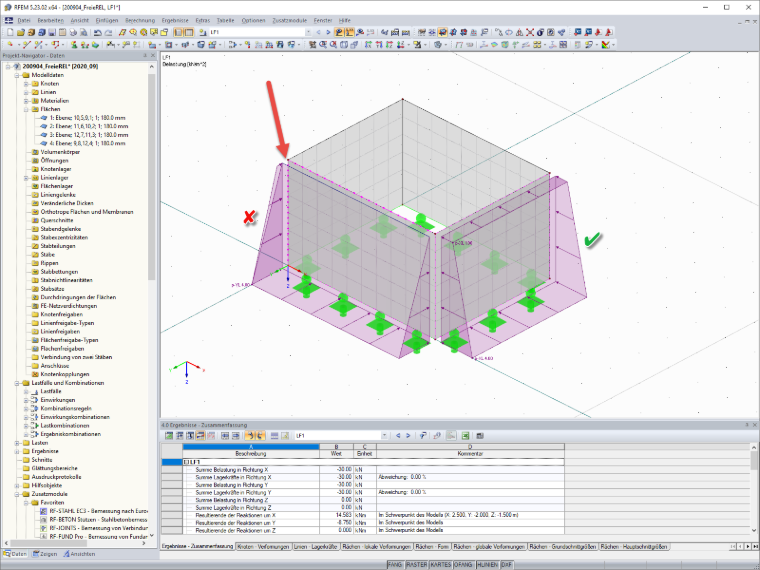Screen dimensions: 760x570
Task: Click the undo arrow icon
Action: pos(97,32)
